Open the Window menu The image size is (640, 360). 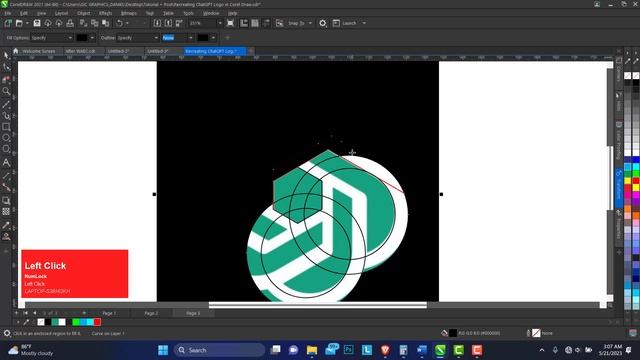point(211,13)
